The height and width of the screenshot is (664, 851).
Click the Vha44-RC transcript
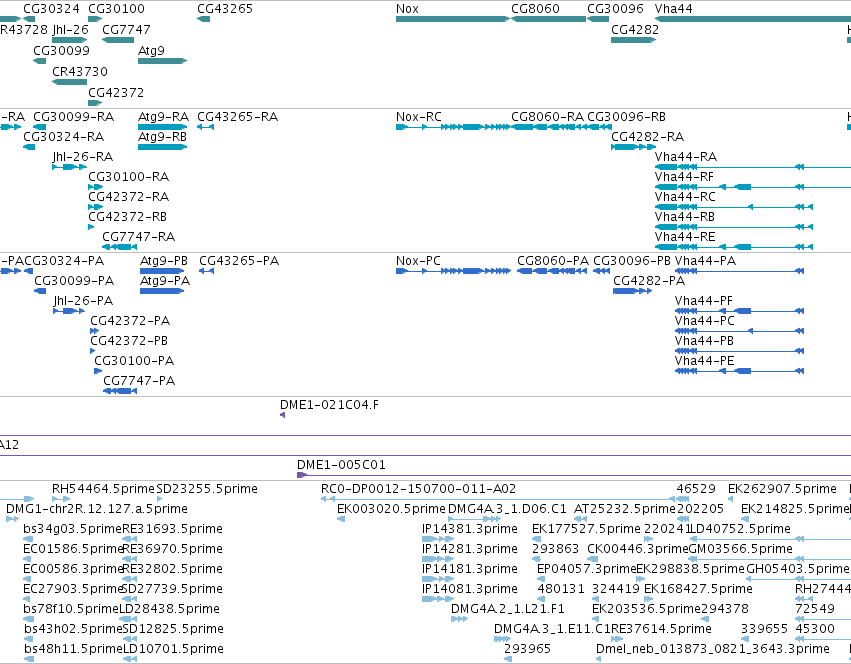click(x=734, y=207)
